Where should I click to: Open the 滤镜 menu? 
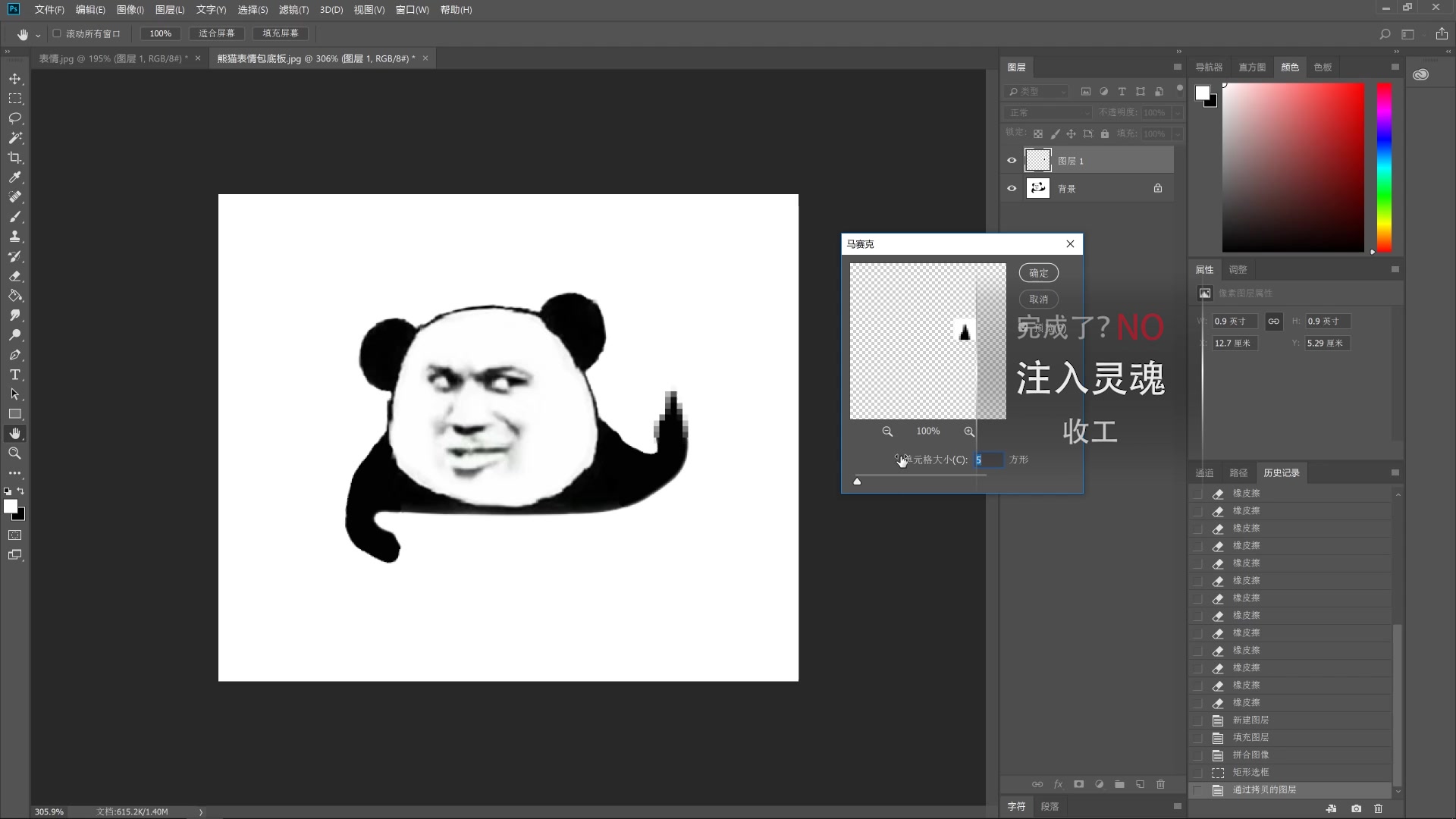tap(293, 10)
